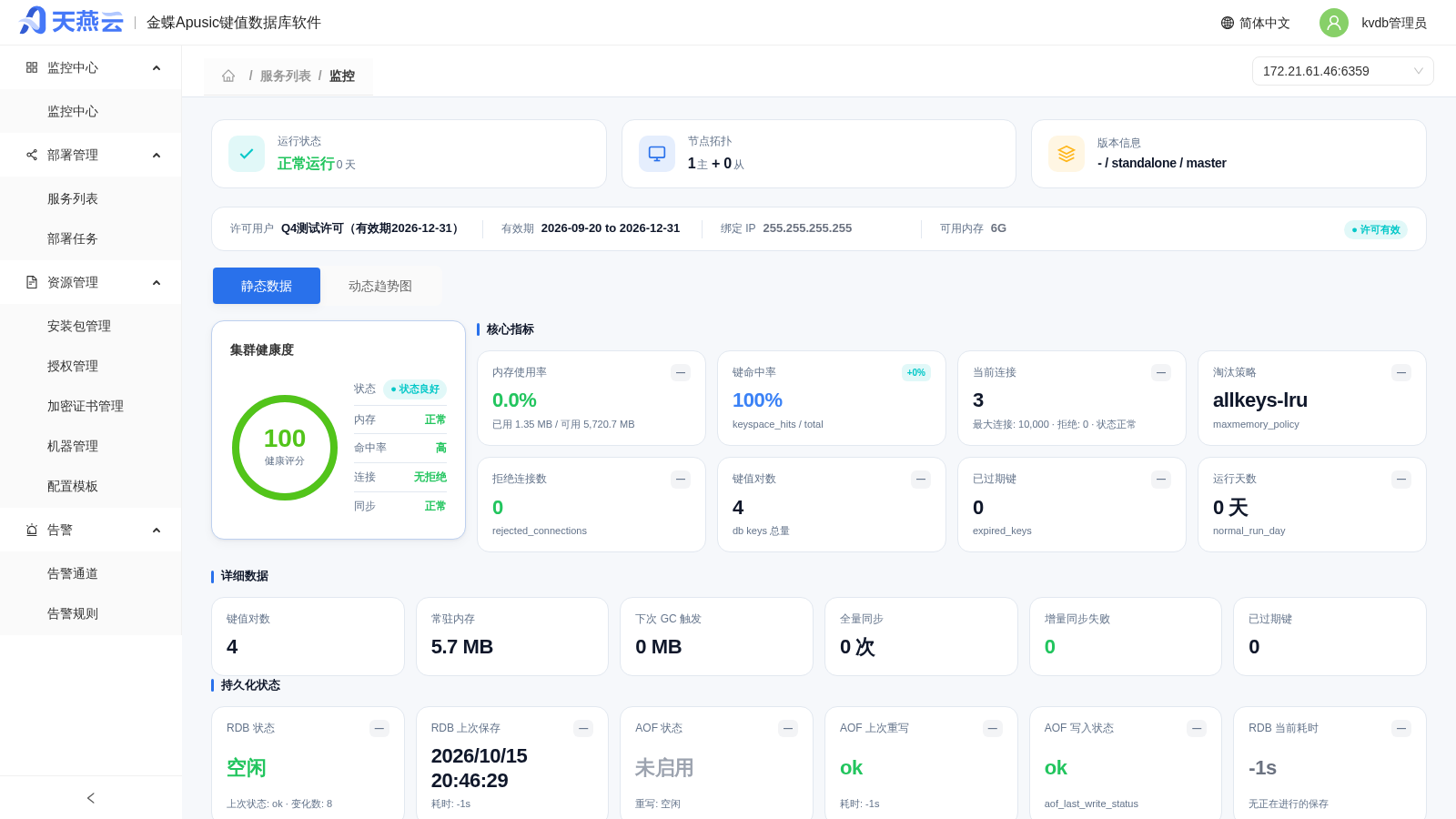Open 机器管理 in the sidebar

tap(91, 446)
